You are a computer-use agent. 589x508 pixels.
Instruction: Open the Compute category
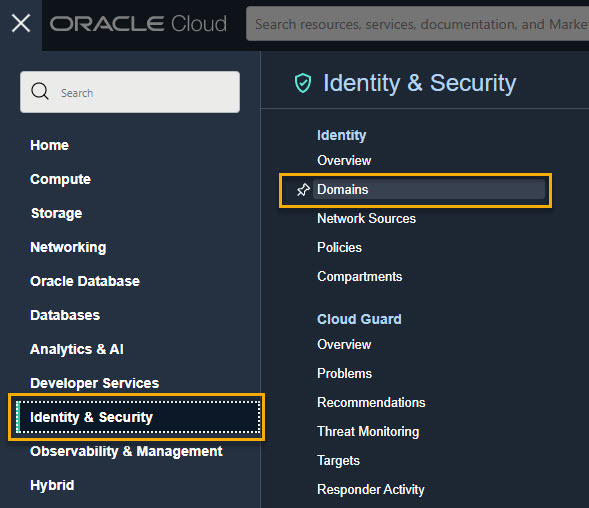click(x=60, y=180)
